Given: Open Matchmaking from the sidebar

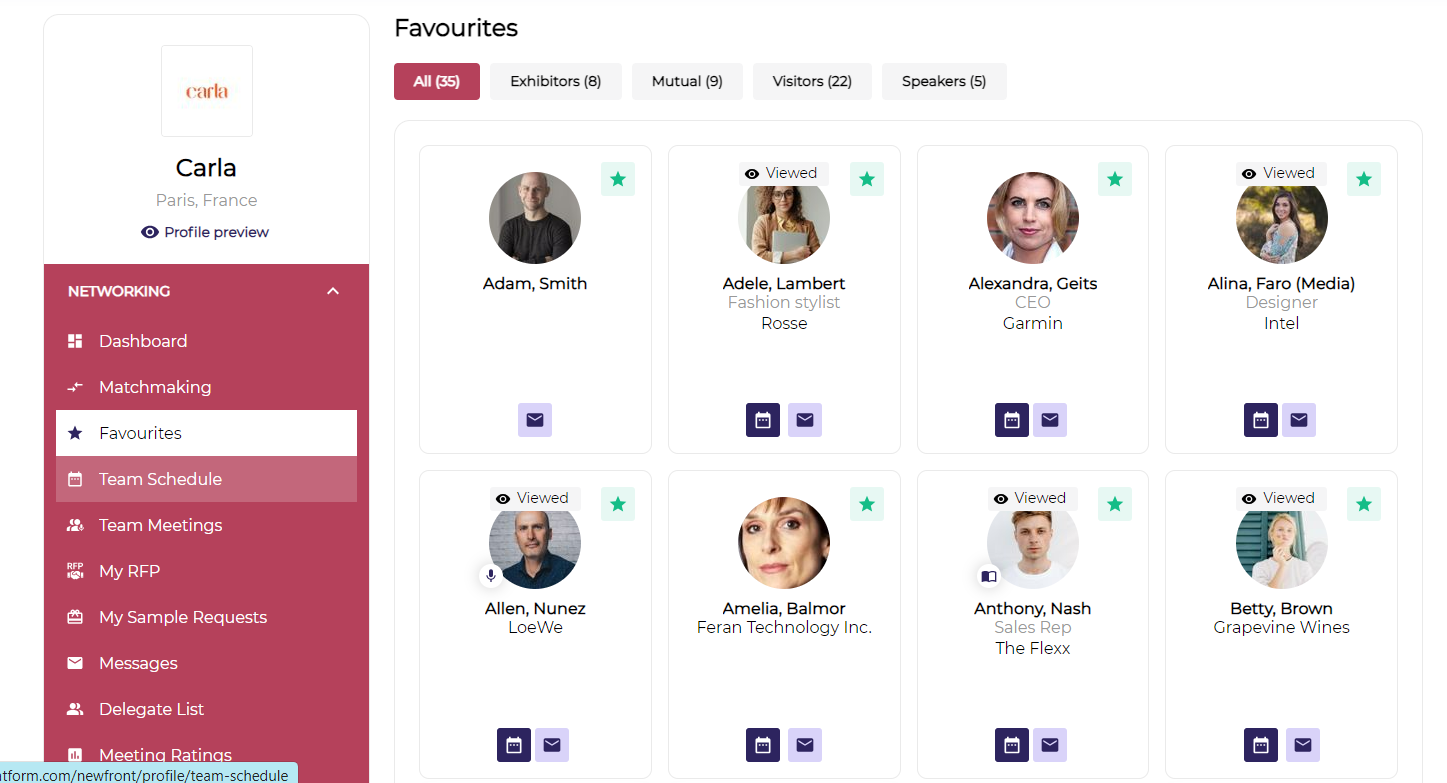Looking at the screenshot, I should pos(155,387).
